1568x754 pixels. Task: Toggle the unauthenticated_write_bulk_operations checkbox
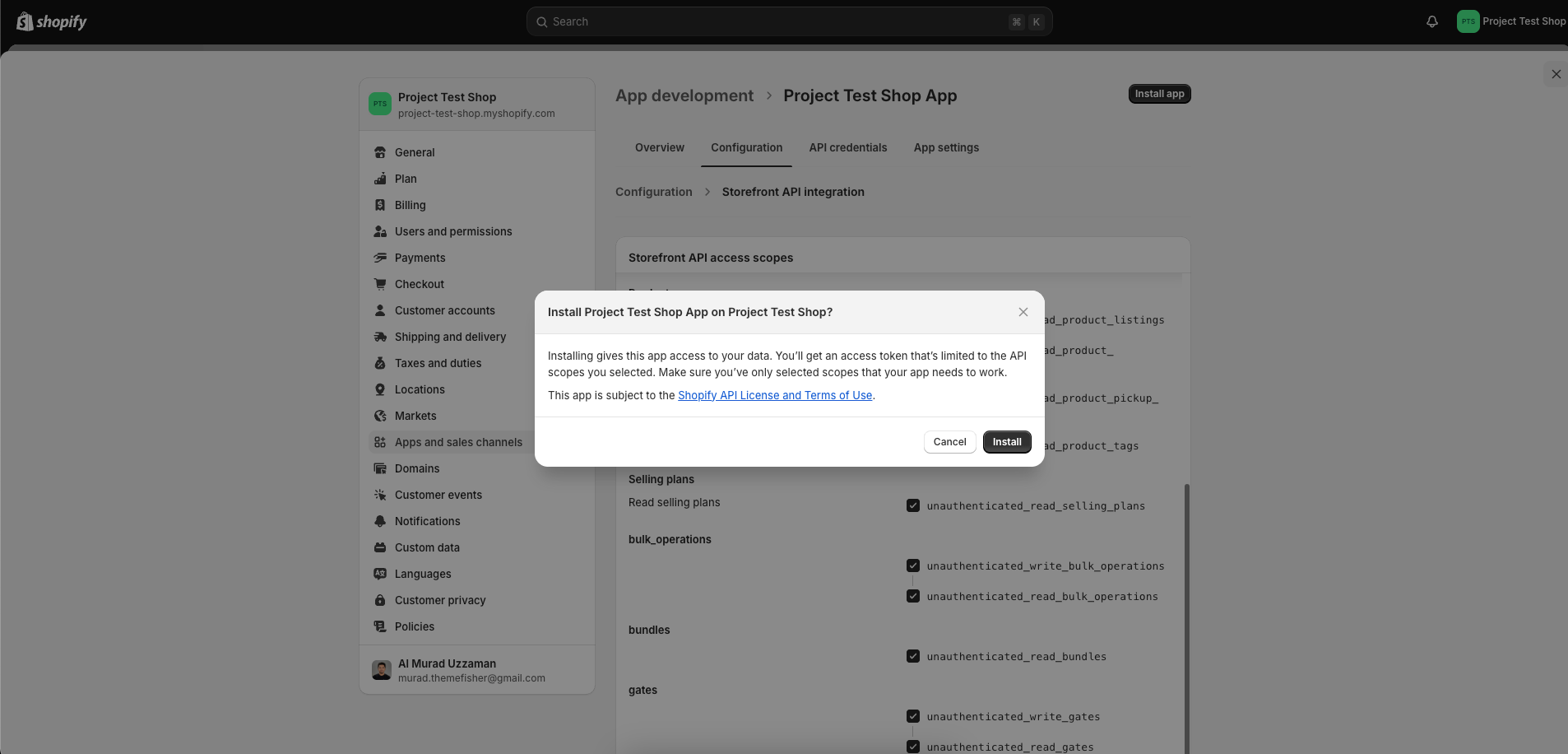point(912,565)
